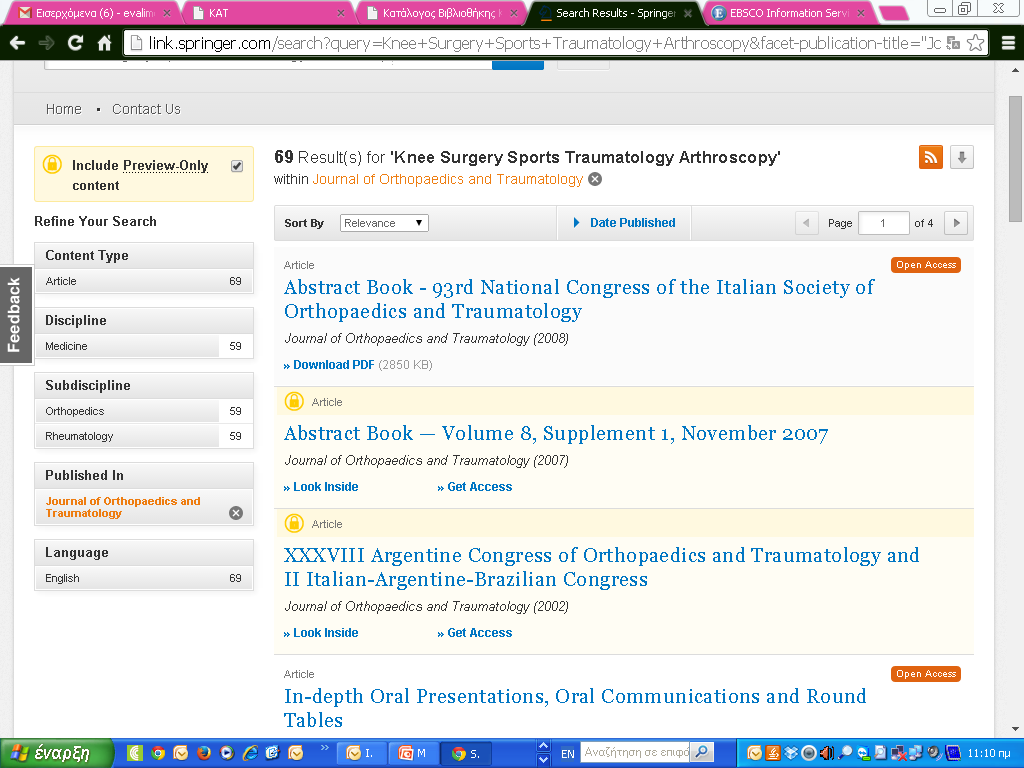
Task: Filter by Rheumatology subdiscipline
Action: click(144, 436)
